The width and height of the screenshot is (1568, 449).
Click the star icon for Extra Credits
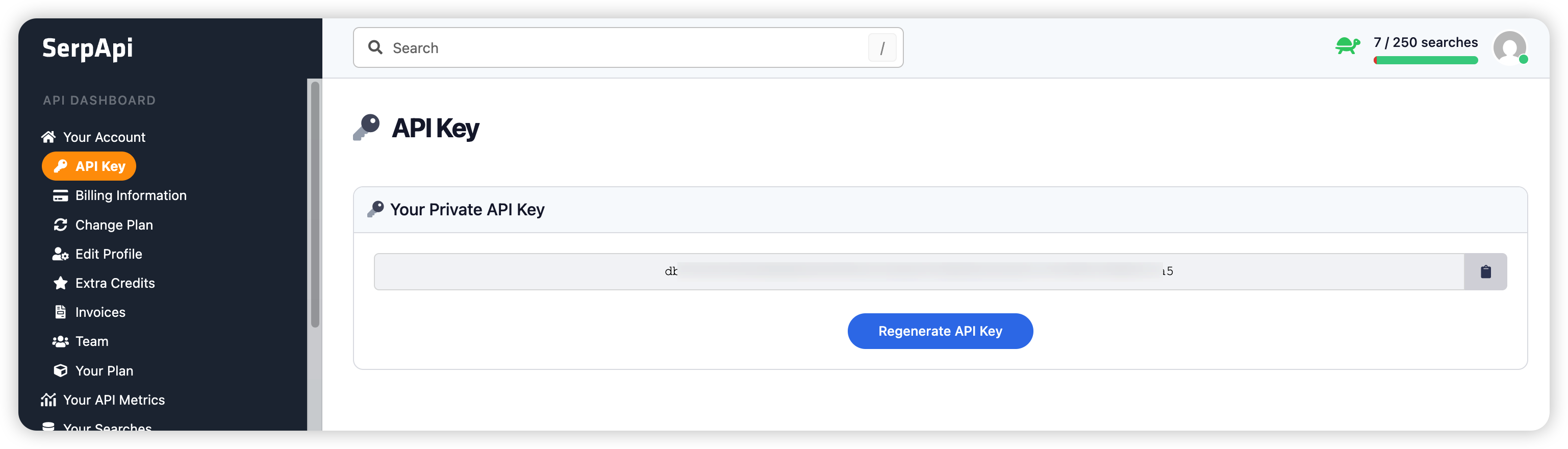coord(60,283)
